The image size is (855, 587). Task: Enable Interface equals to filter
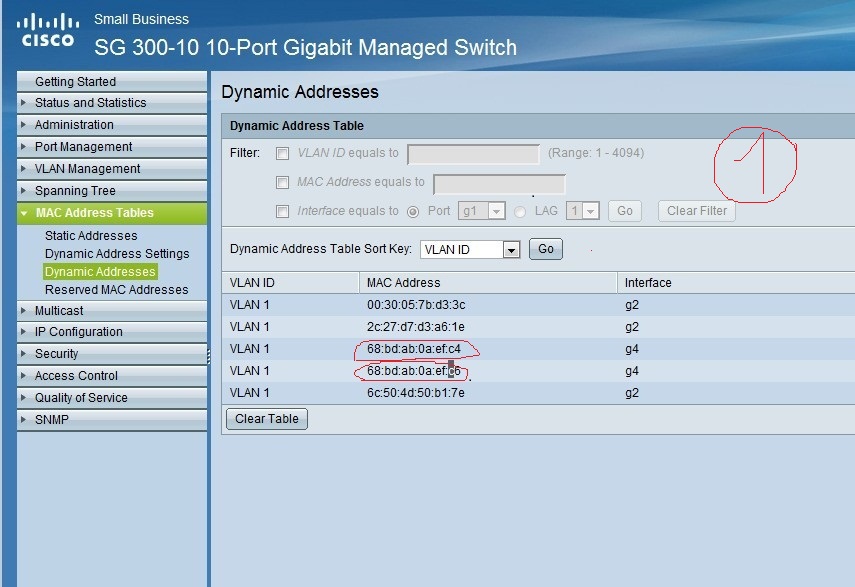(282, 211)
